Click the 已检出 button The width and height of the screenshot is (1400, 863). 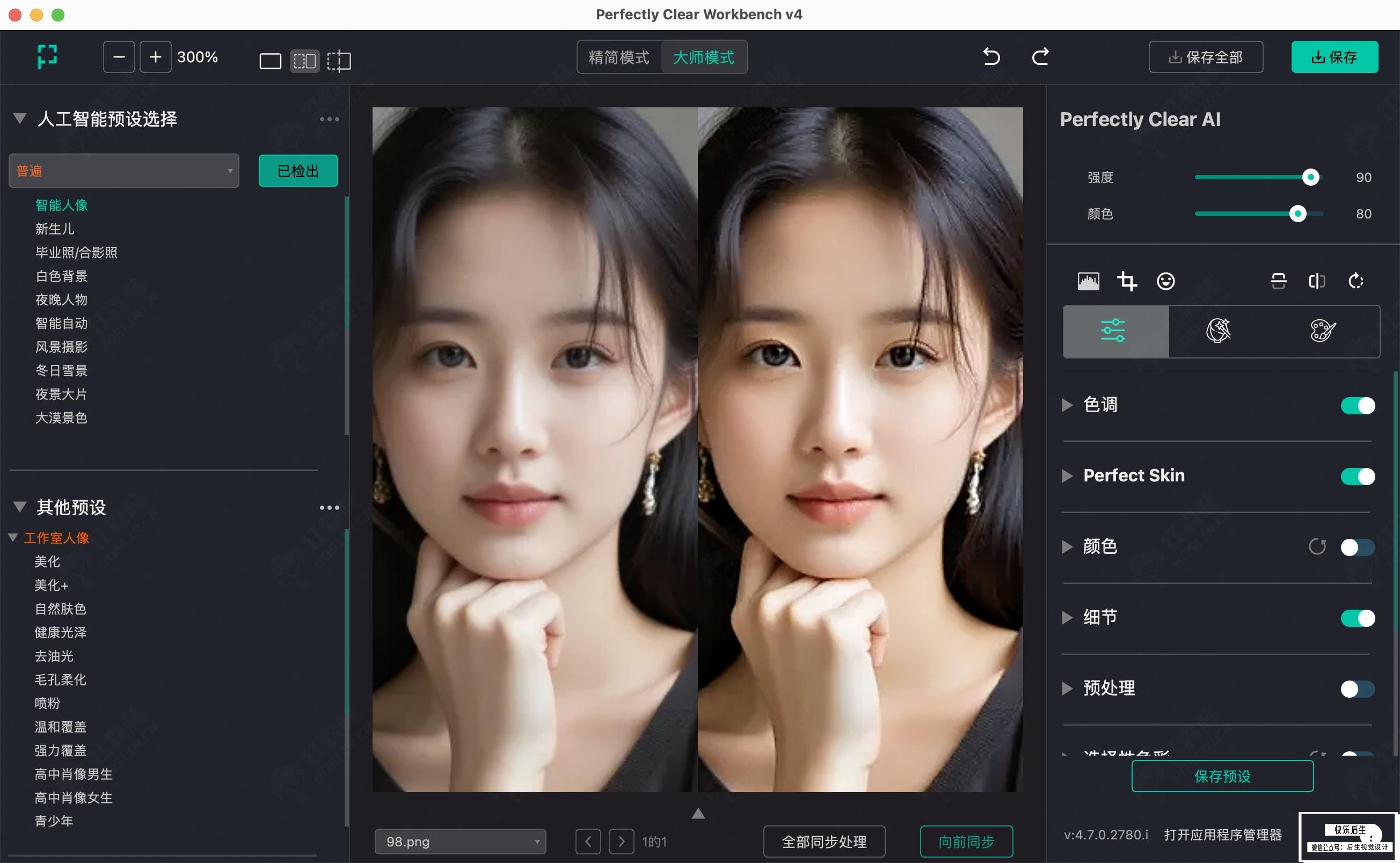point(298,171)
